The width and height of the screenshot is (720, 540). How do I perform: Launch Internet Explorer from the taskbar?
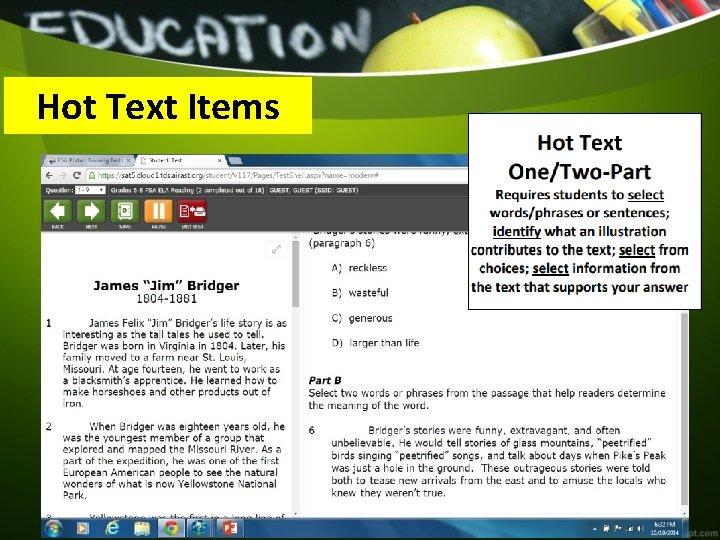[112, 529]
